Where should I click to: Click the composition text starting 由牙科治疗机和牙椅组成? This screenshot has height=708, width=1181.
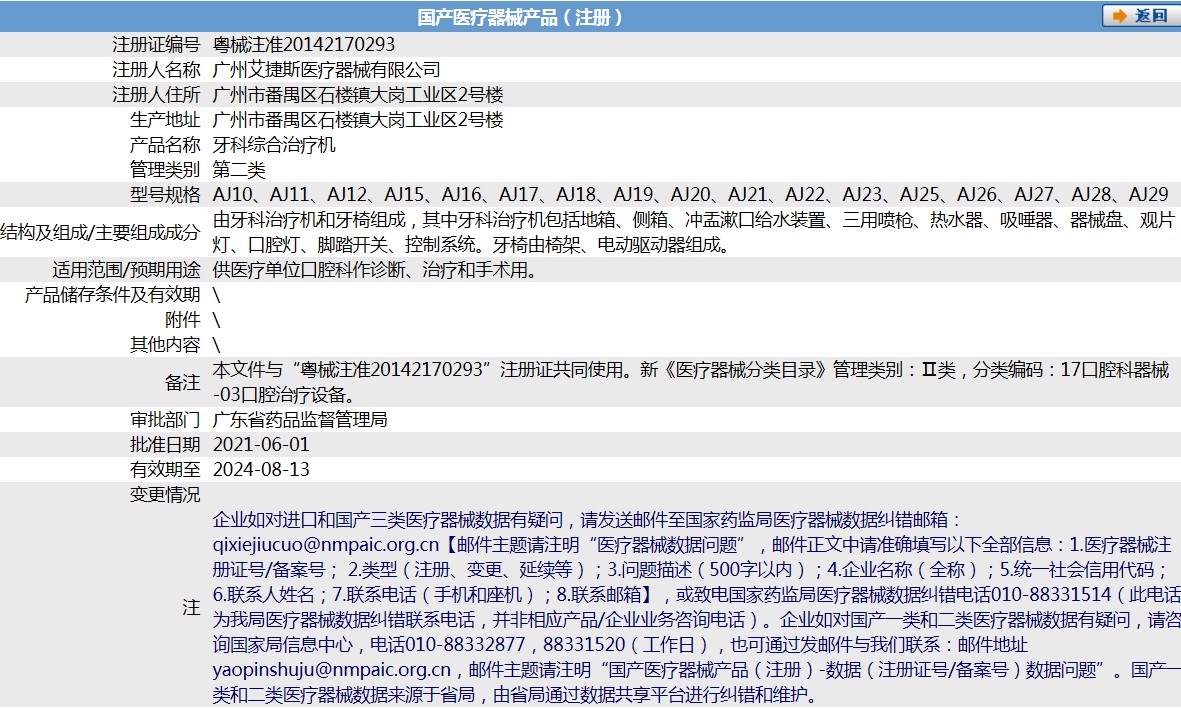[694, 232]
